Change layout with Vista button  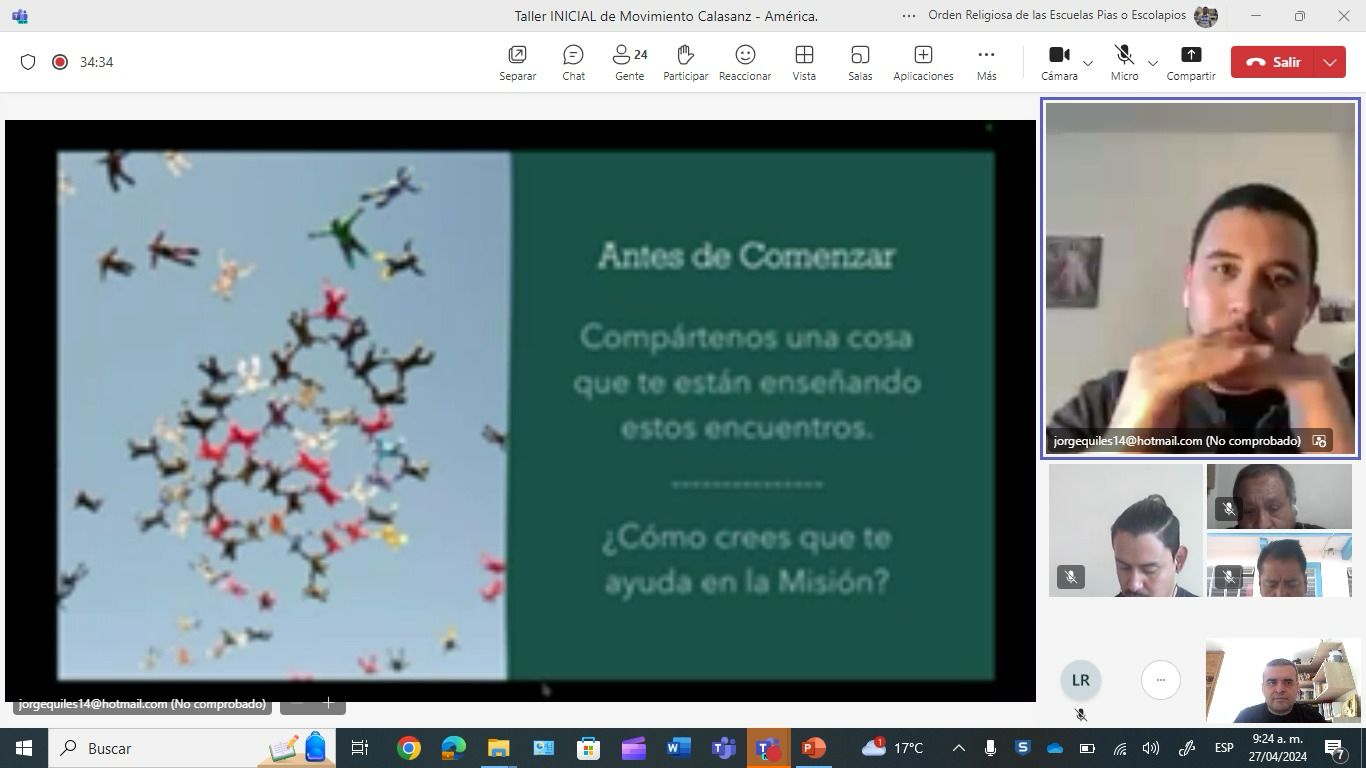coord(804,62)
